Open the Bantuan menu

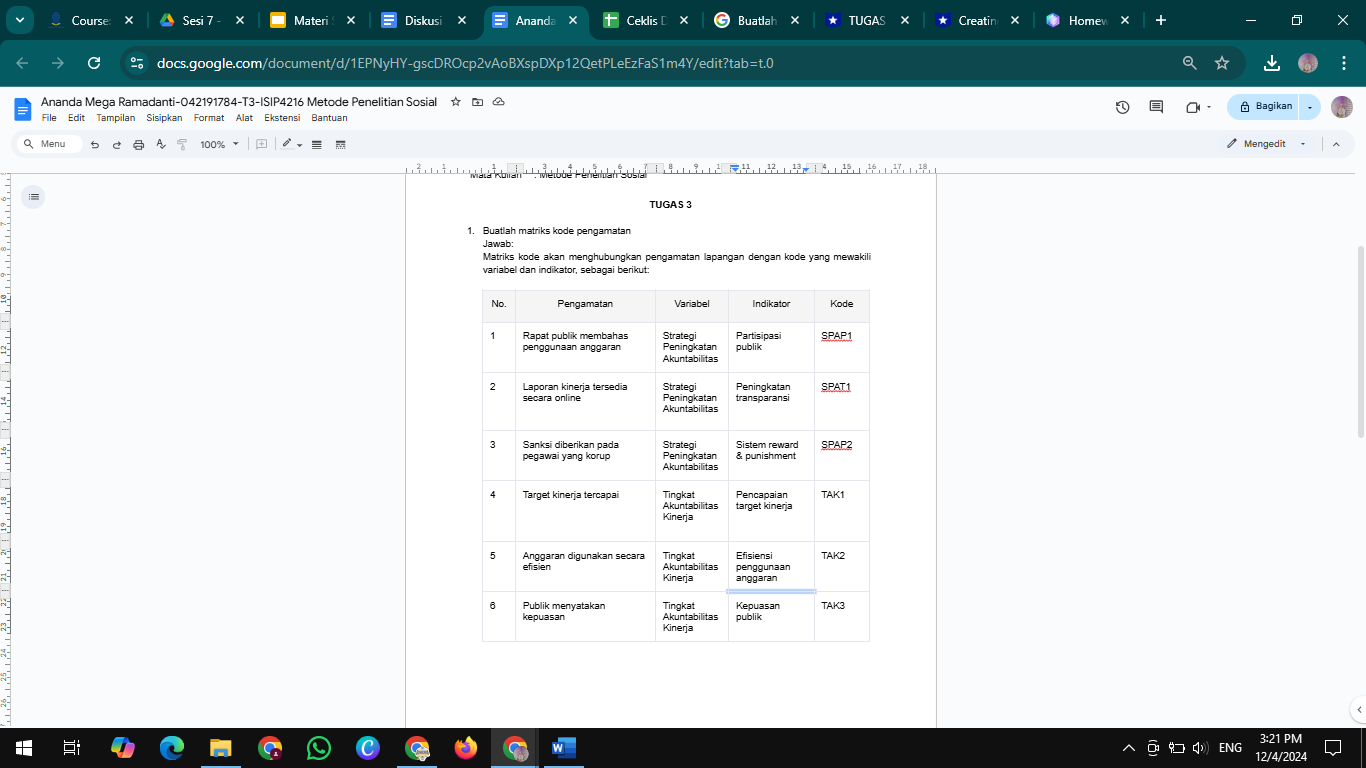[x=329, y=118]
